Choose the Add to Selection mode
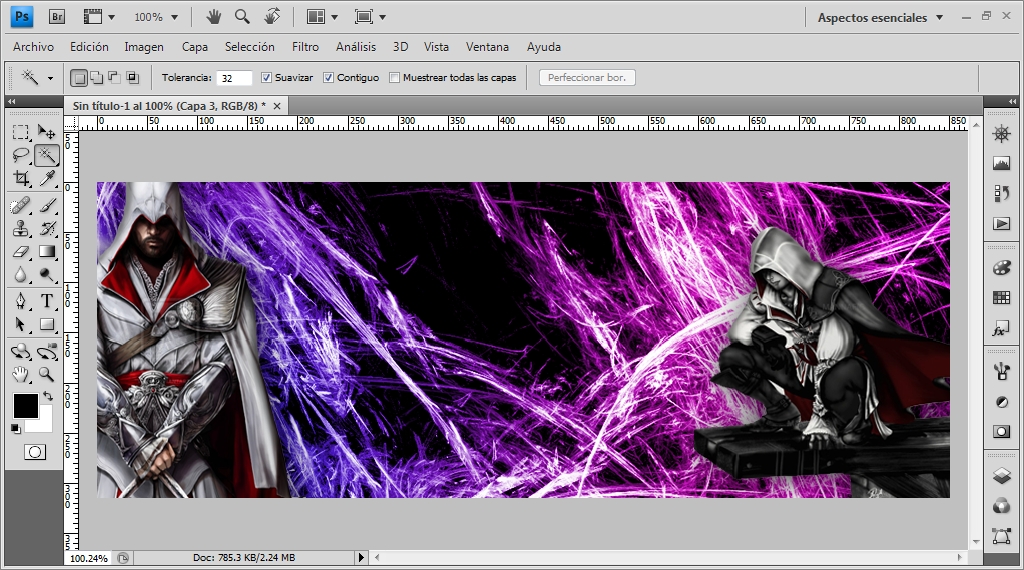The height and width of the screenshot is (570, 1024). (97, 78)
